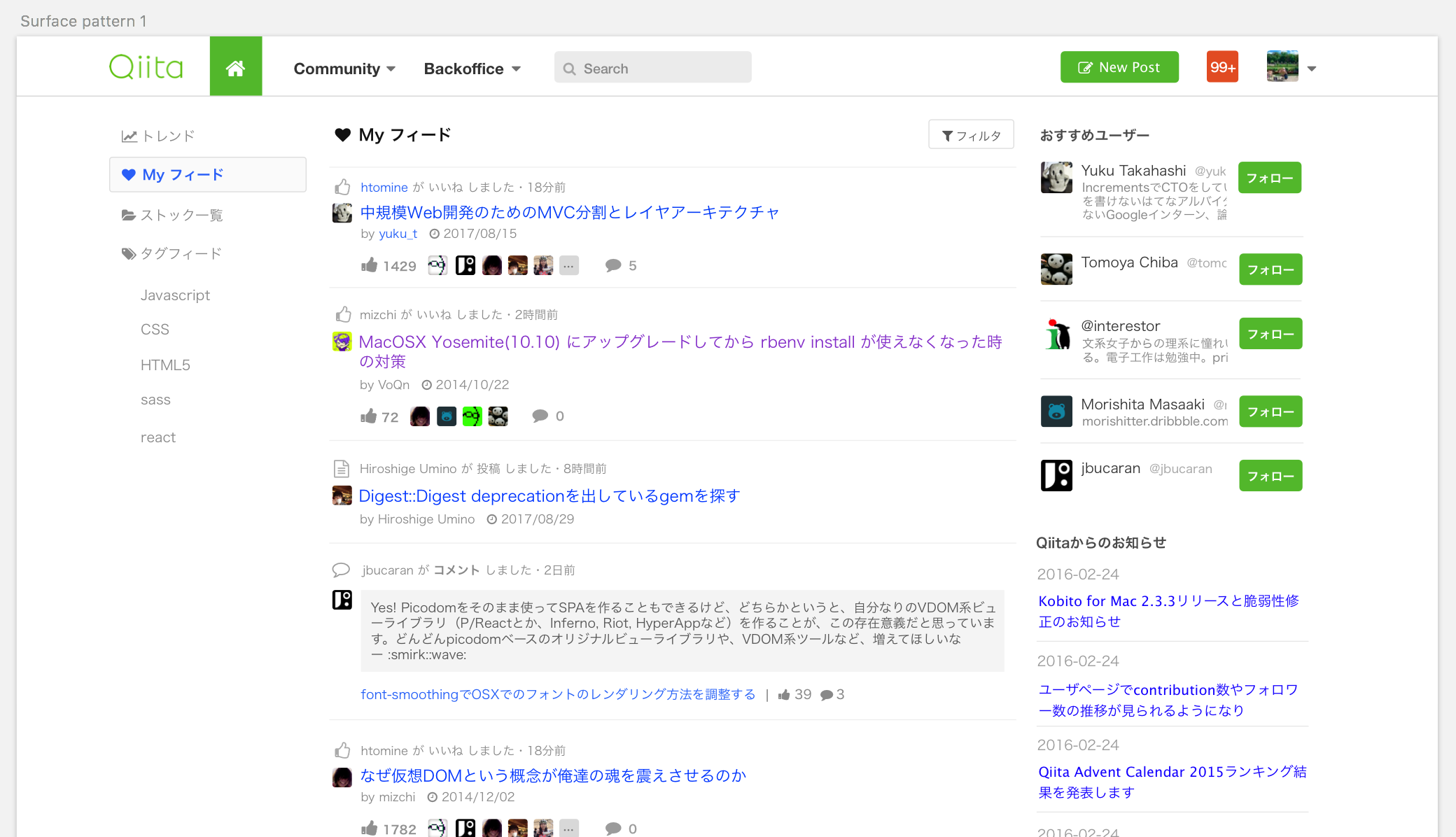Toggle follow for jbucaran
Viewport: 1456px width, 837px height.
coord(1270,476)
